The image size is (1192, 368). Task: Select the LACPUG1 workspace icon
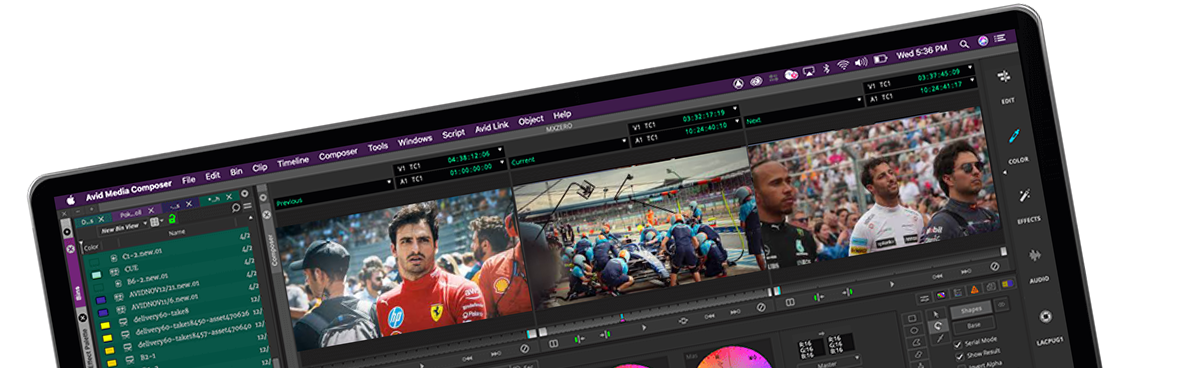pos(1045,316)
